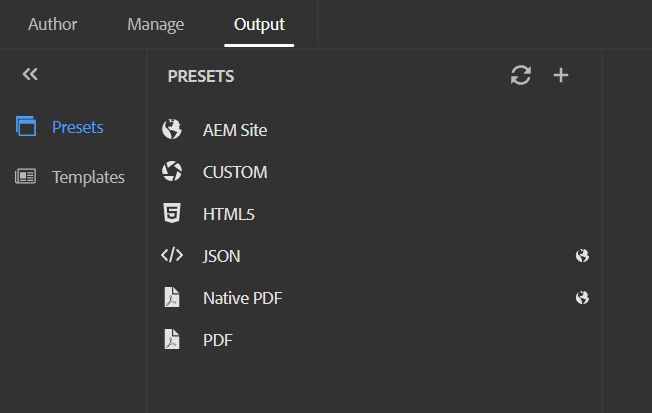652x413 pixels.
Task: Click the AEM Site globe icon
Action: [172, 129]
